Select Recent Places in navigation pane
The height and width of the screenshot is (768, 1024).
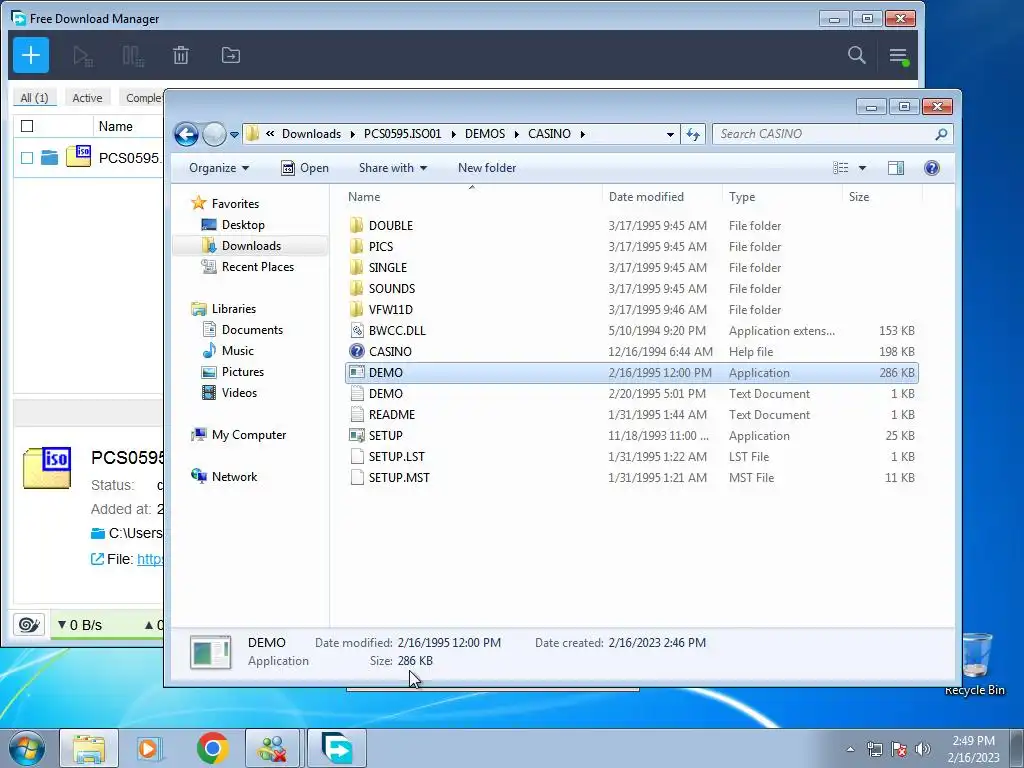click(257, 266)
